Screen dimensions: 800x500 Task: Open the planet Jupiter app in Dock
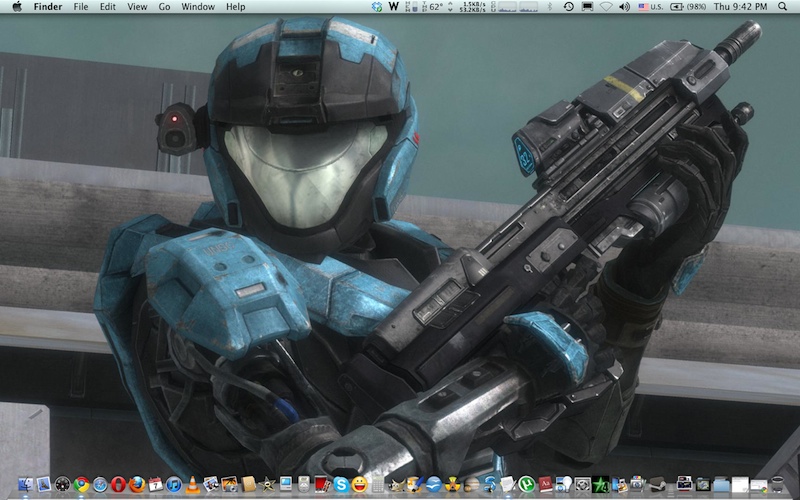471,484
